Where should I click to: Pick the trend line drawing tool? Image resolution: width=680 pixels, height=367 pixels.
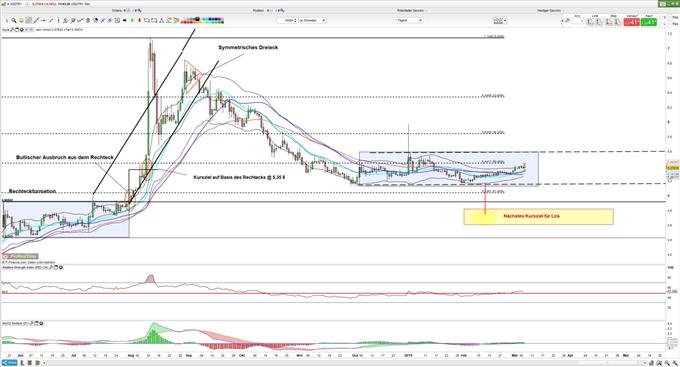click(x=36, y=20)
